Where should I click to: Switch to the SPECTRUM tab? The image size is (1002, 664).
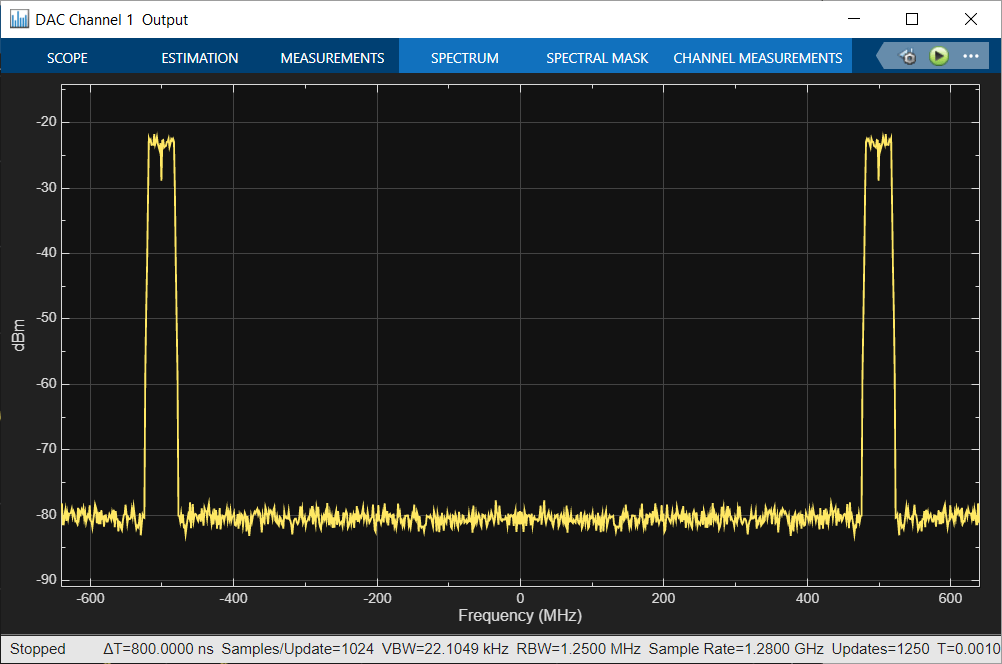pyautogui.click(x=464, y=58)
